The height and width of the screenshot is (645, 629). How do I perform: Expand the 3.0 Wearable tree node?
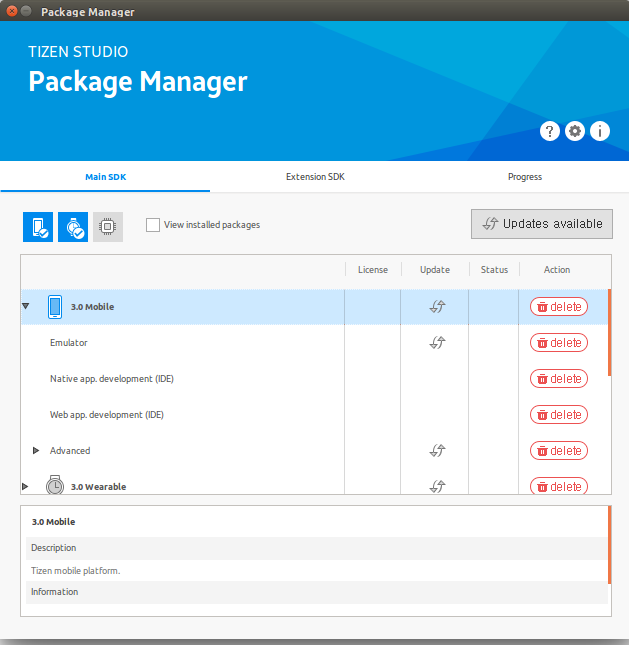[x=26, y=487]
